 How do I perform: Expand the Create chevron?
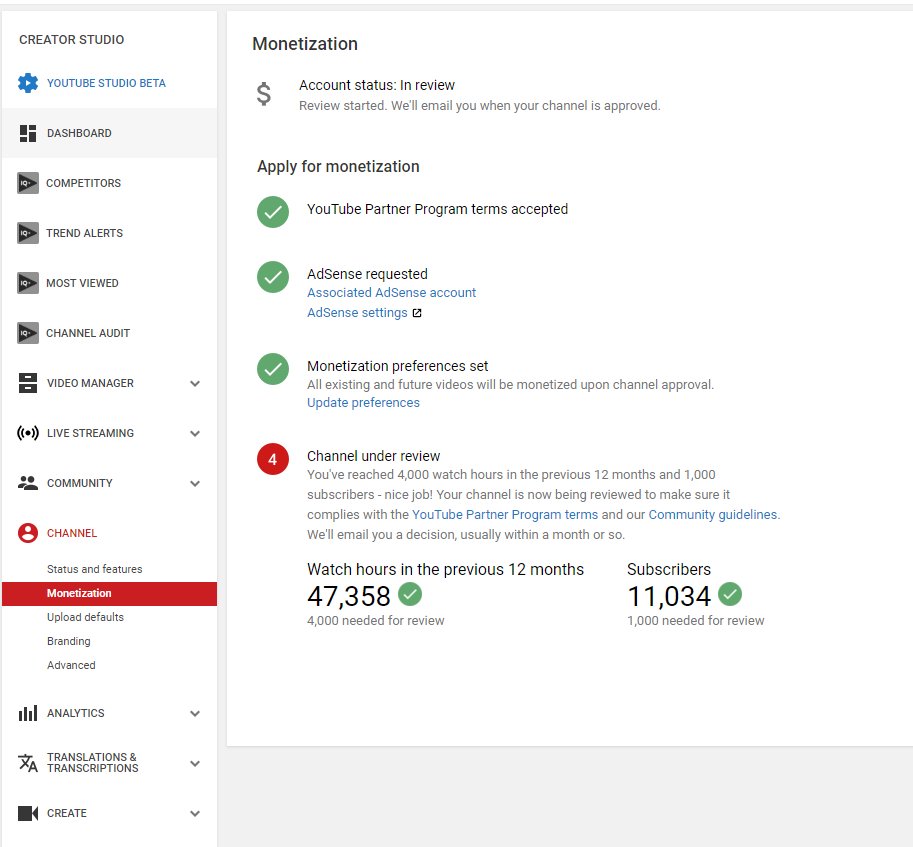(195, 814)
